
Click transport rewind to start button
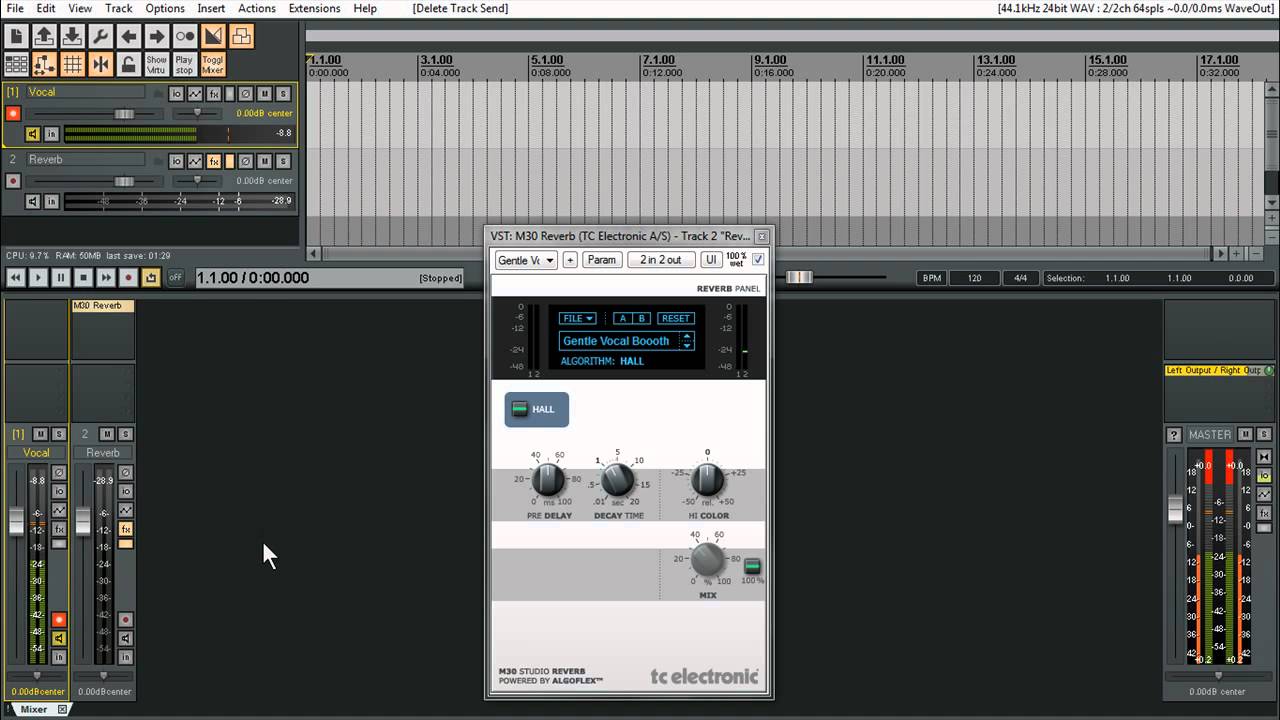[16, 277]
